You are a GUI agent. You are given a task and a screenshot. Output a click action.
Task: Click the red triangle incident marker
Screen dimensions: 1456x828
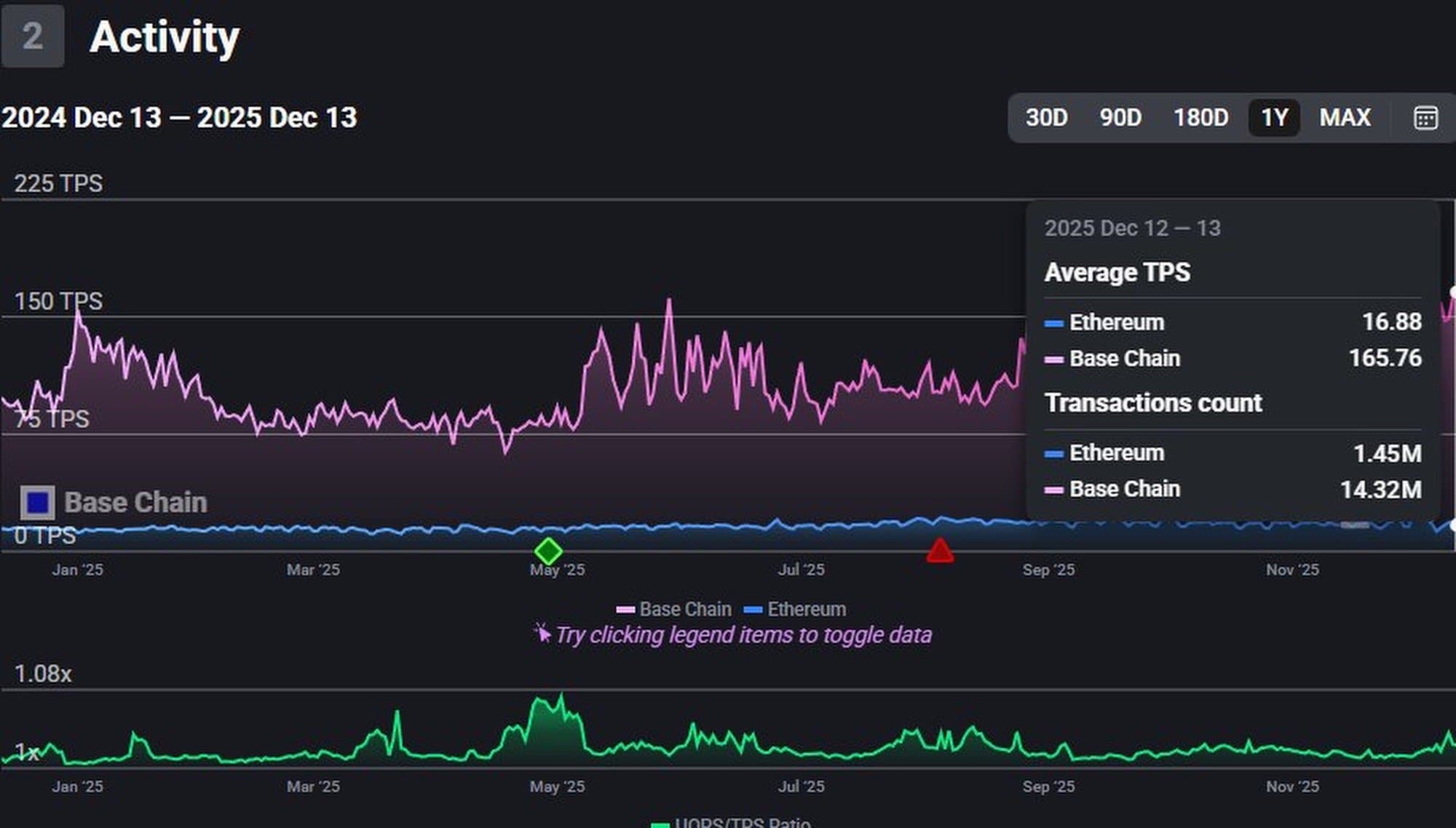click(940, 551)
